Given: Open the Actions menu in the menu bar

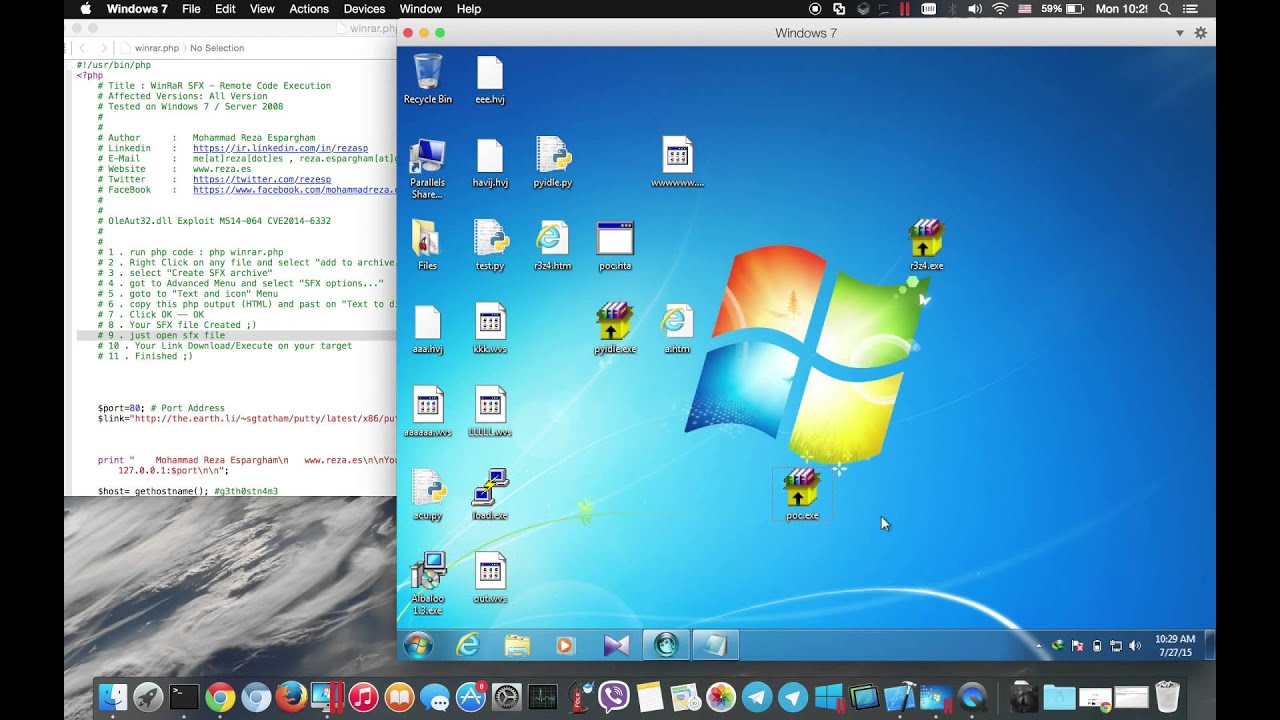Looking at the screenshot, I should click(309, 9).
